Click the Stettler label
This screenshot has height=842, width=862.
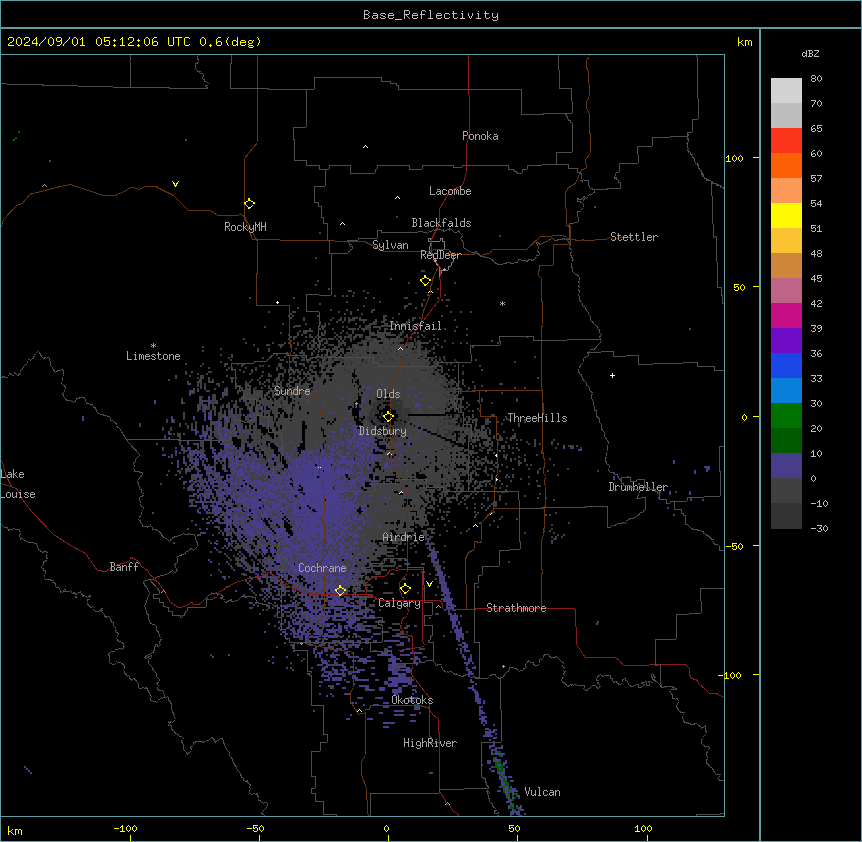click(634, 237)
